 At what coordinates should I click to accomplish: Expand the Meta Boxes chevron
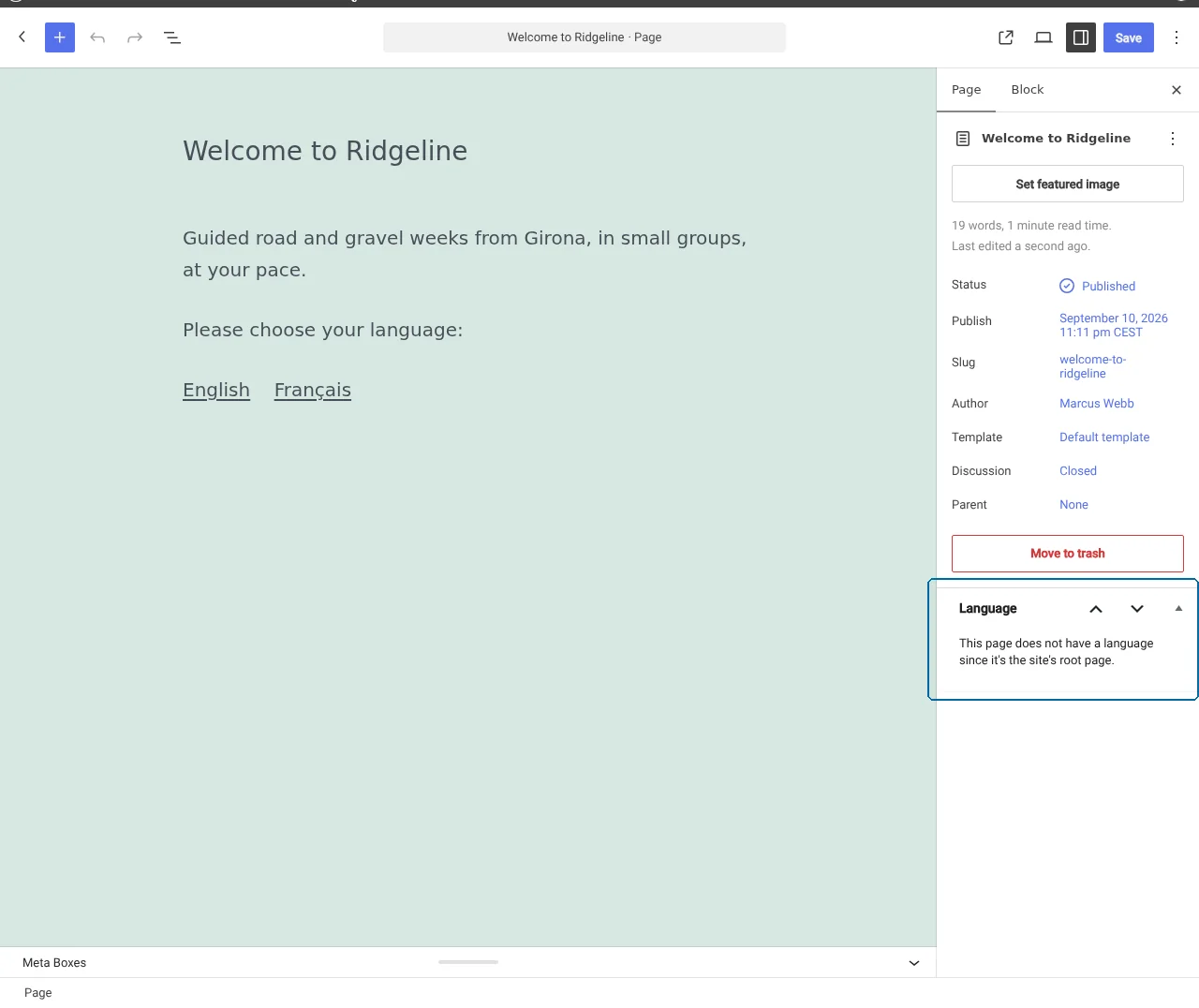pyautogui.click(x=914, y=963)
